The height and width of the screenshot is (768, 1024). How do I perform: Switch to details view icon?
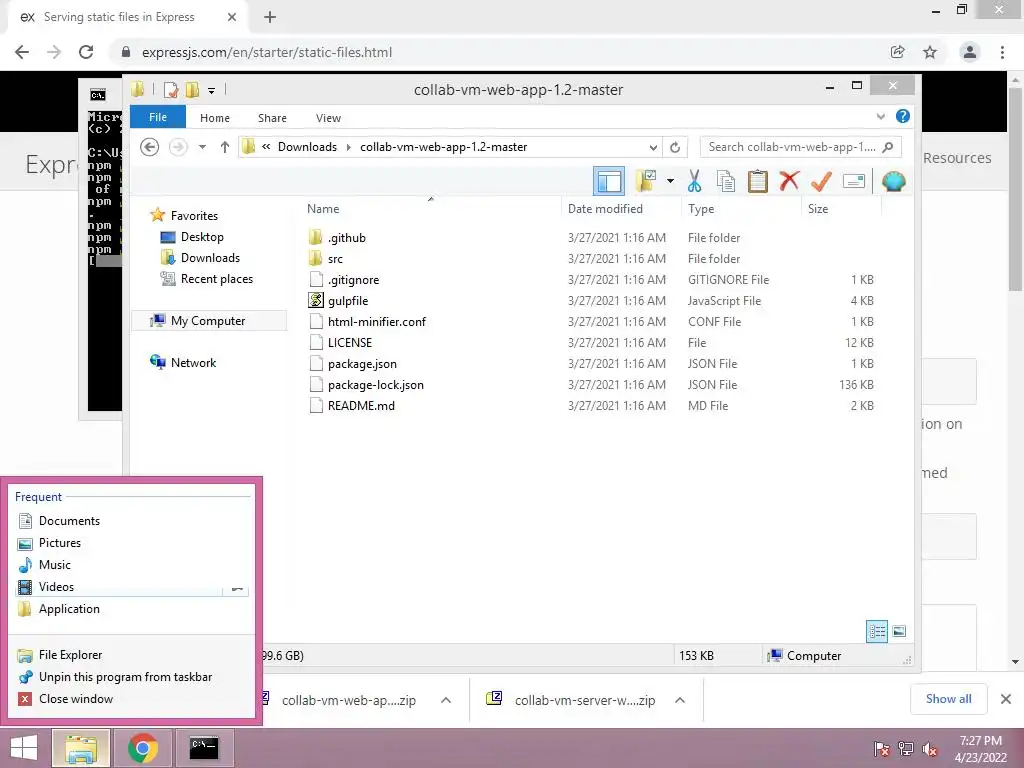coord(876,631)
